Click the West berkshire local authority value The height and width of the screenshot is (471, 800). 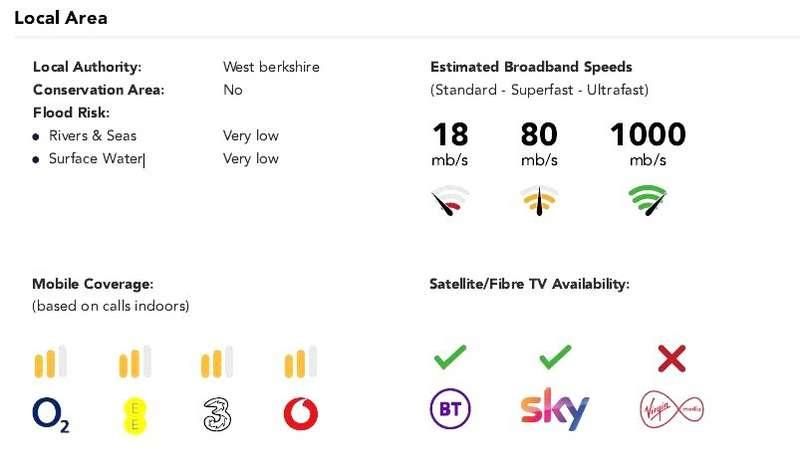pyautogui.click(x=271, y=67)
